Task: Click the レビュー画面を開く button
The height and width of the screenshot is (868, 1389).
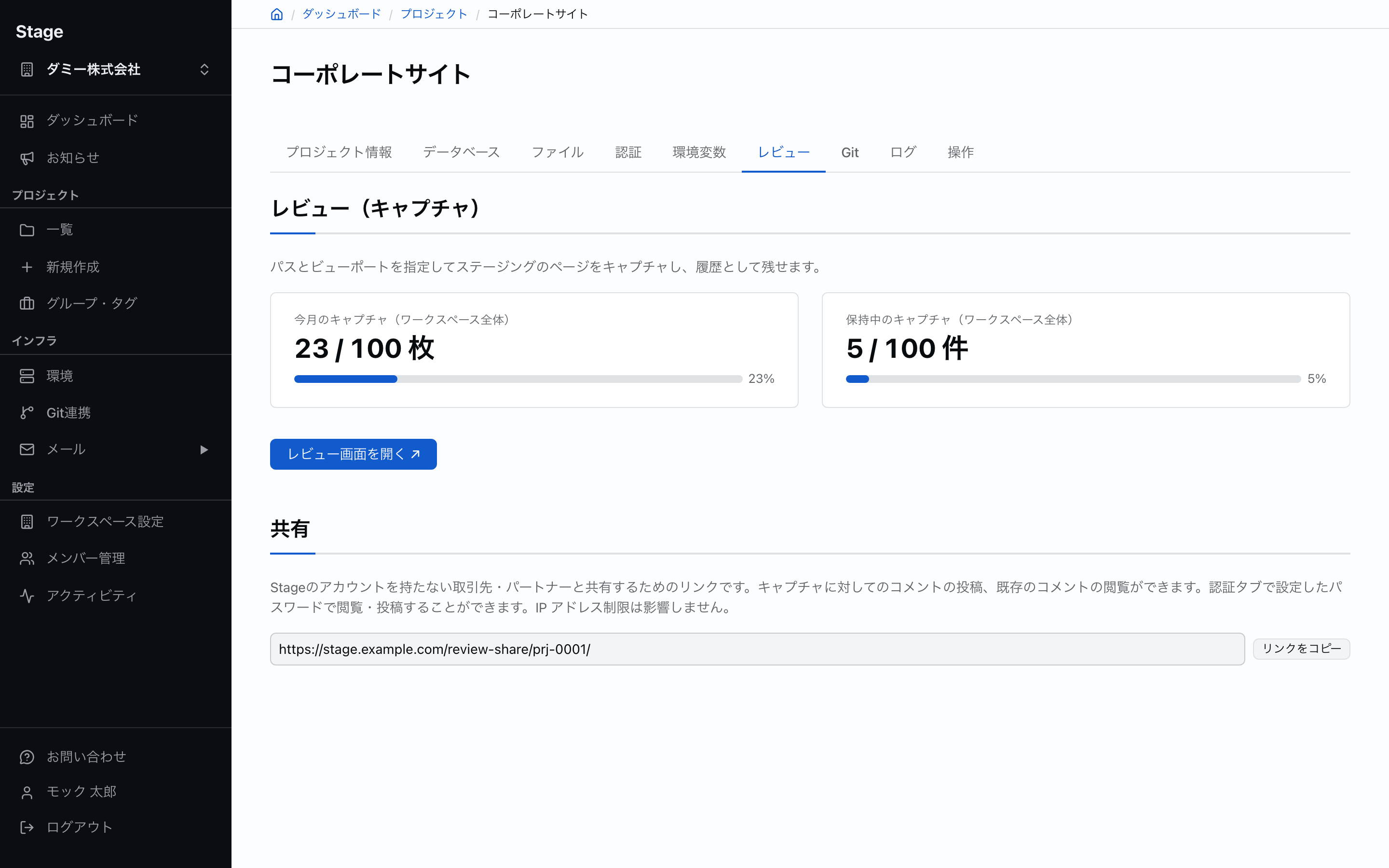Action: point(353,454)
